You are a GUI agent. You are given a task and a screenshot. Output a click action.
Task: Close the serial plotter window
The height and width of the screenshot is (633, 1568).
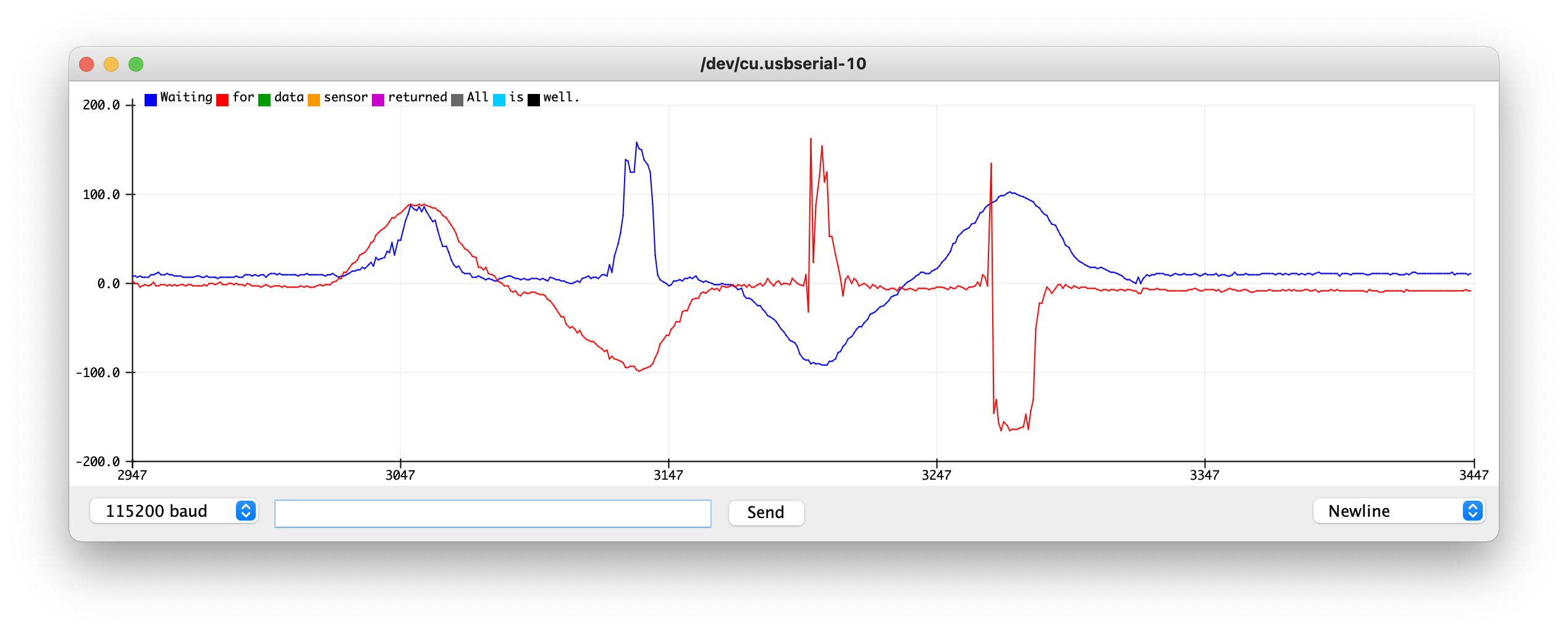(x=86, y=64)
